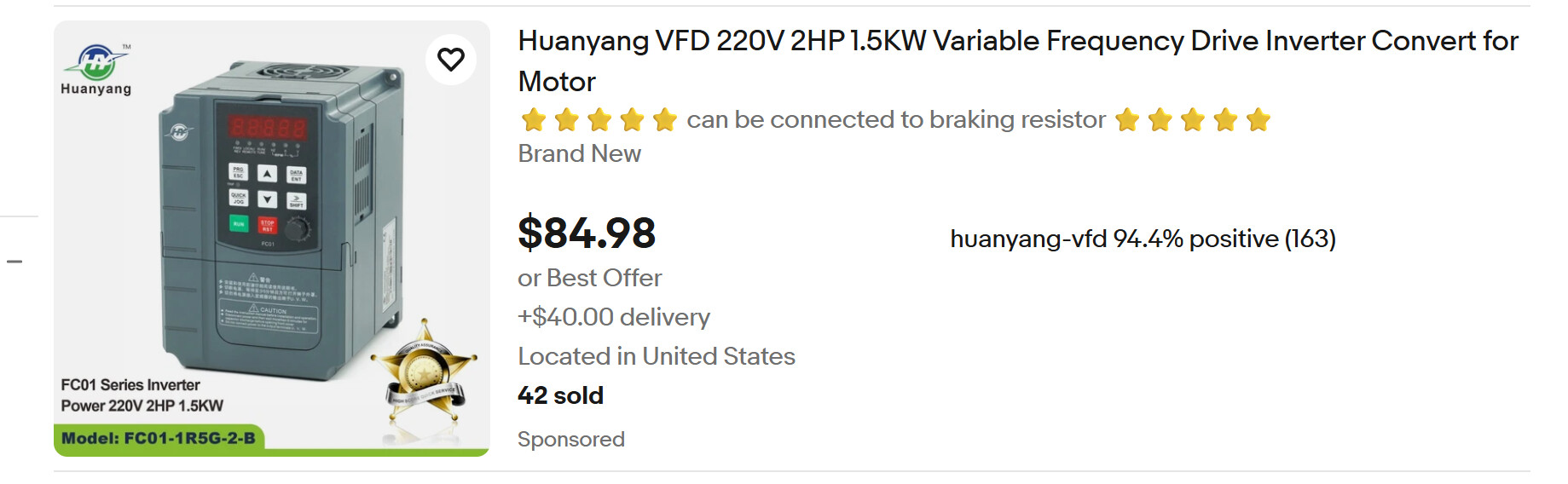
Task: Click the 'Located in United States' text
Action: click(x=656, y=356)
